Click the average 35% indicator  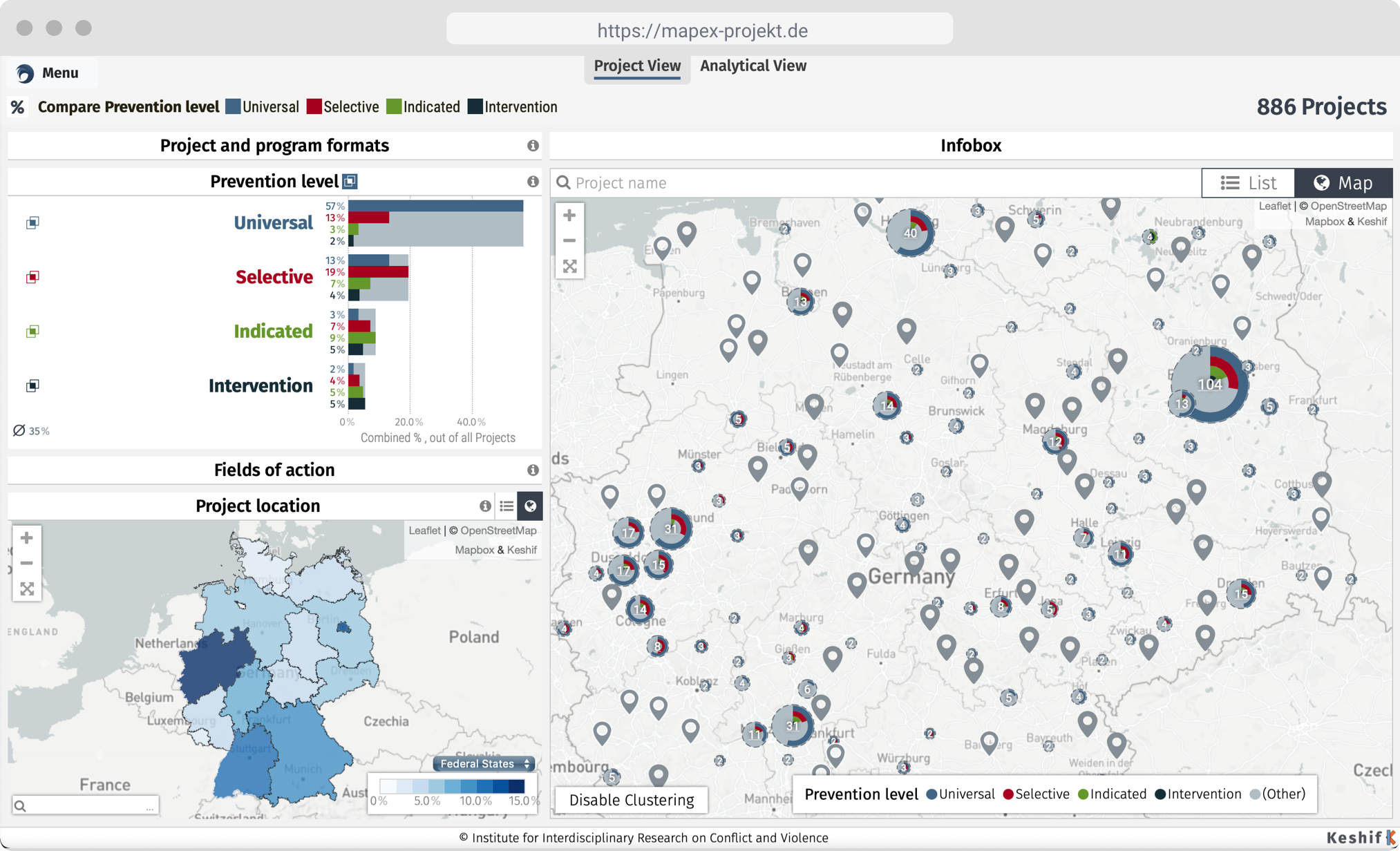pyautogui.click(x=31, y=430)
